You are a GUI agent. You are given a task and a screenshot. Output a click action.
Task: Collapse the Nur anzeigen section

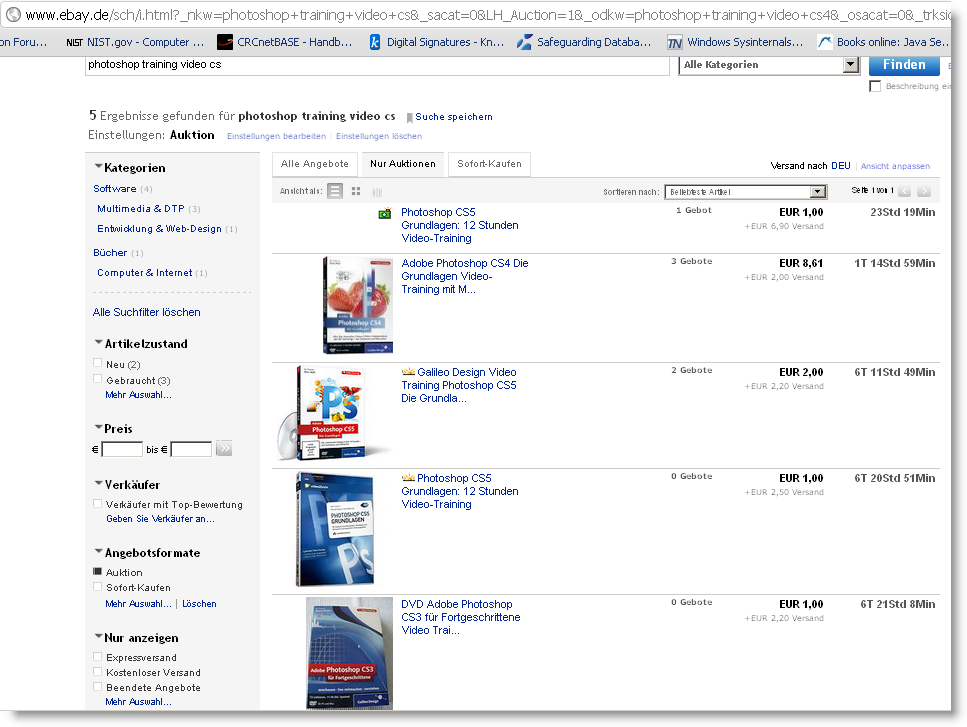[x=99, y=636]
